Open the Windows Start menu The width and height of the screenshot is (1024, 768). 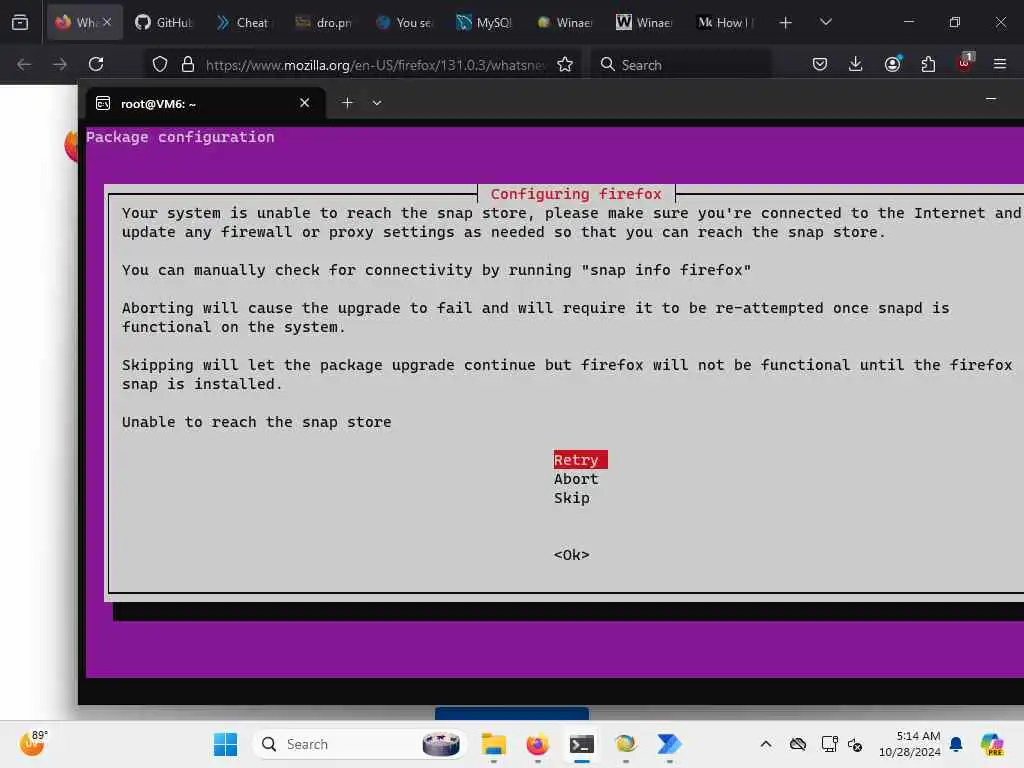click(x=225, y=744)
